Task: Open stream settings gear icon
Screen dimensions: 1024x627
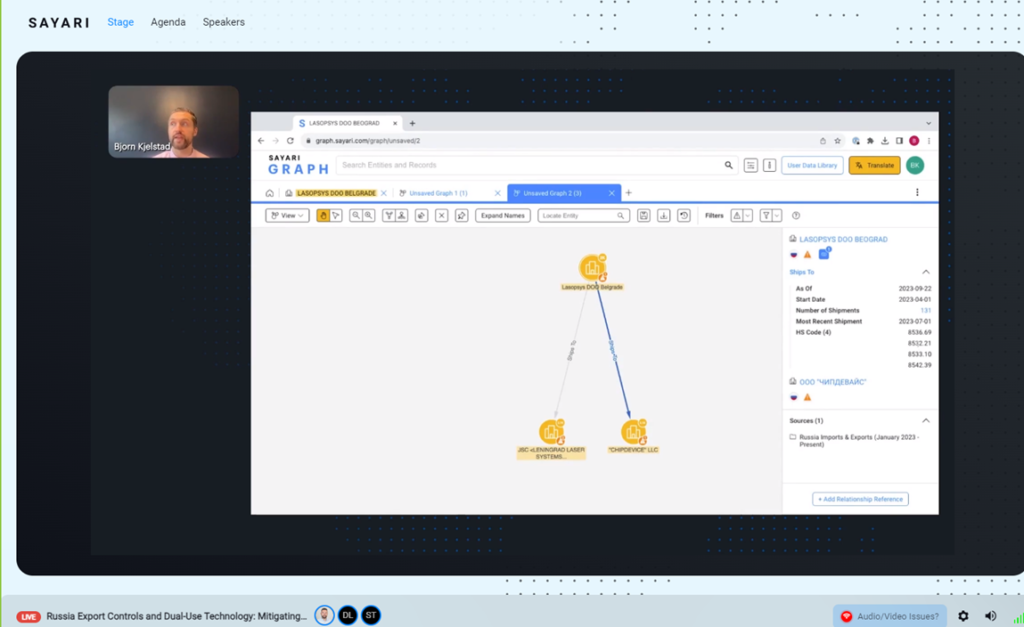Action: coord(963,616)
